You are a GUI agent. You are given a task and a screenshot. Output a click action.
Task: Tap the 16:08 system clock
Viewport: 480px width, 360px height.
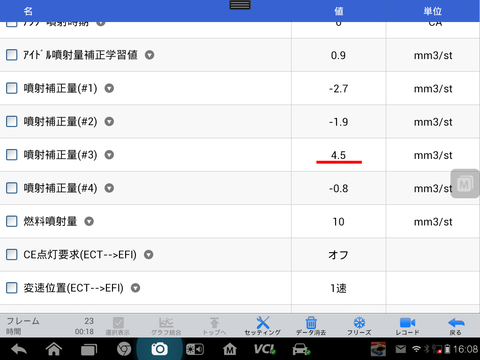pos(465,349)
